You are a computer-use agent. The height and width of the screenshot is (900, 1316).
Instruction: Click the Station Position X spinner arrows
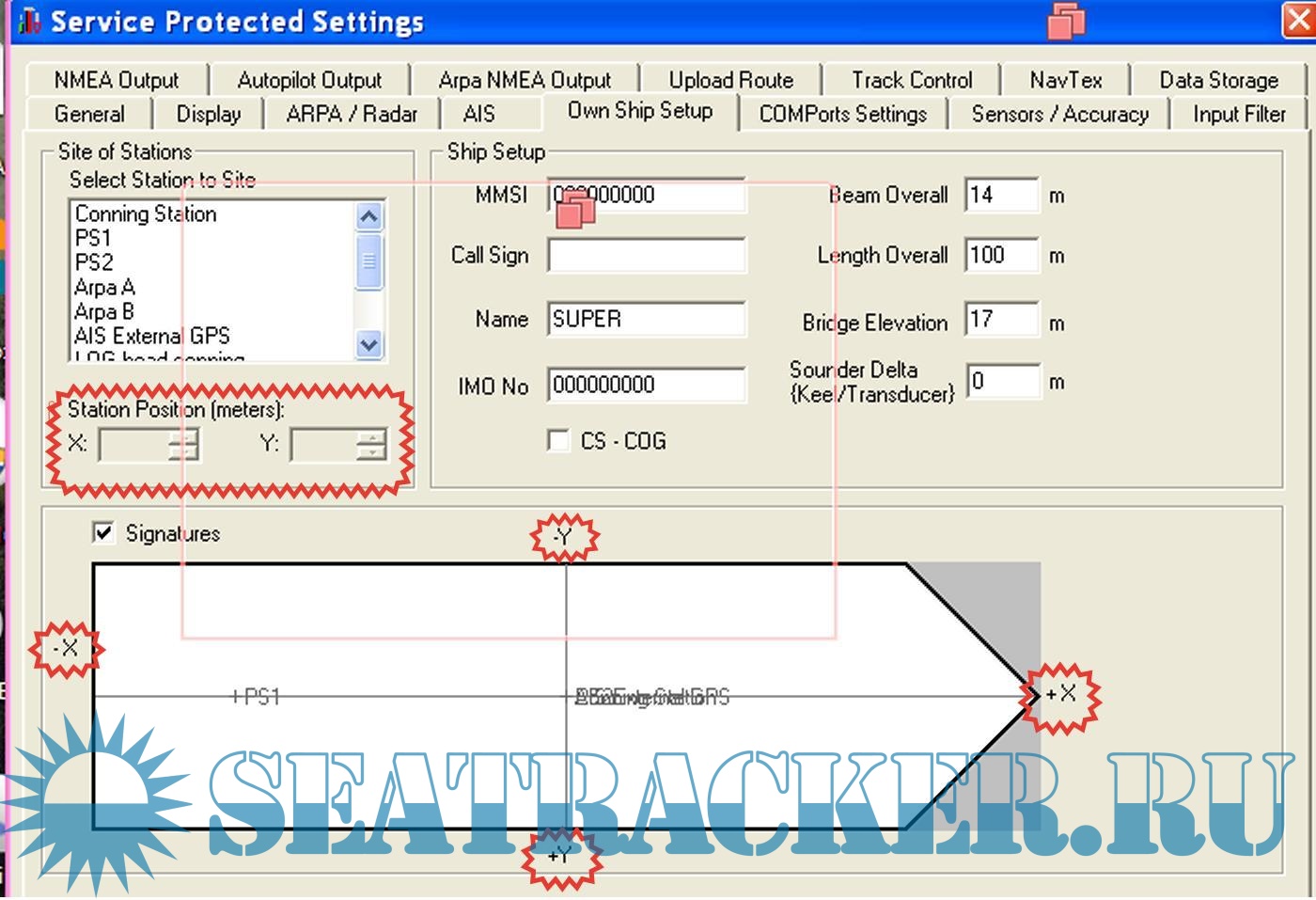click(x=184, y=445)
